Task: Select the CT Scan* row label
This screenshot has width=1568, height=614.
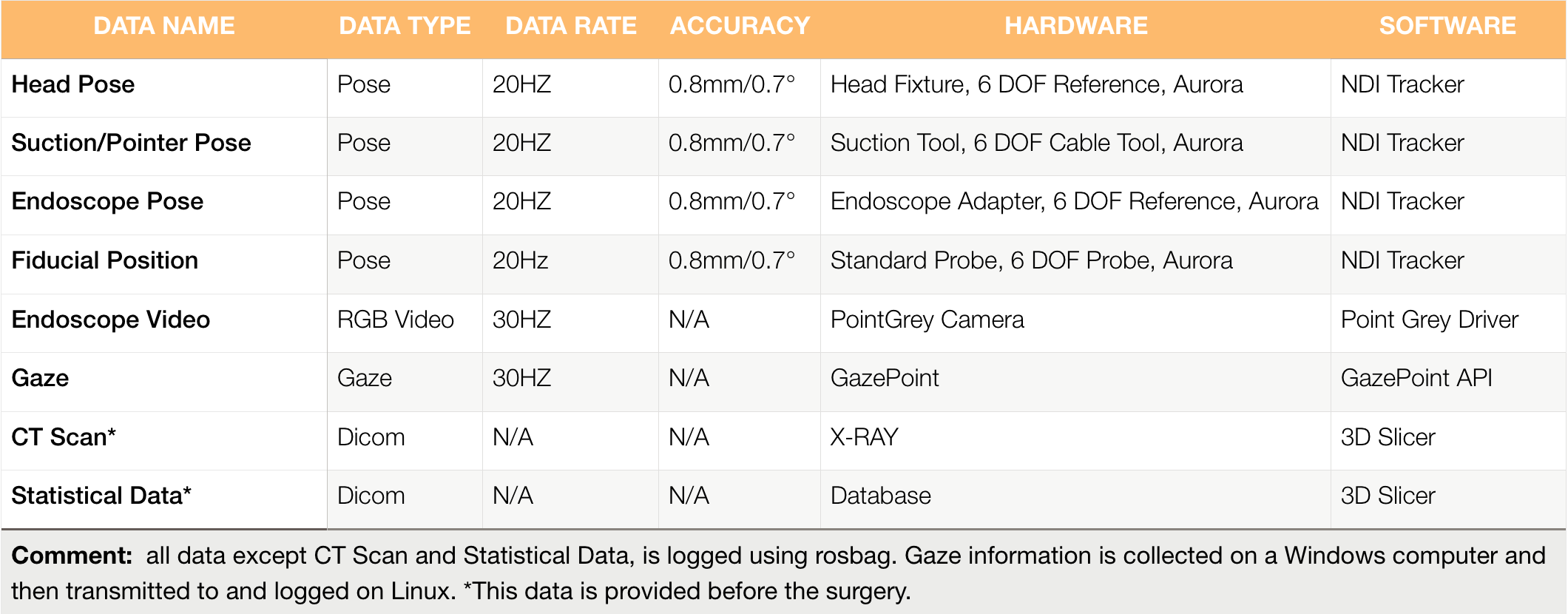Action: [x=64, y=437]
